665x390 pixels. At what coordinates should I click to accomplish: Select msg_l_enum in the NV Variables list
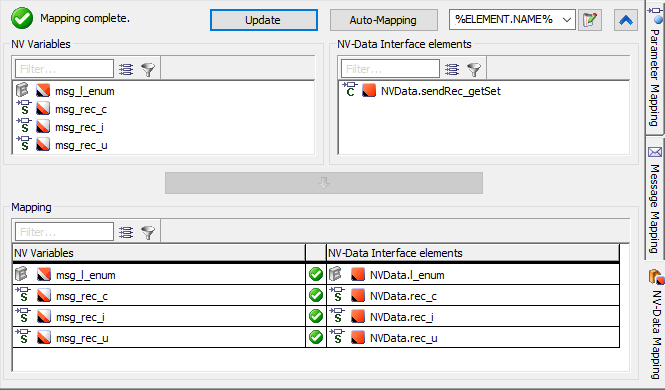[x=85, y=91]
